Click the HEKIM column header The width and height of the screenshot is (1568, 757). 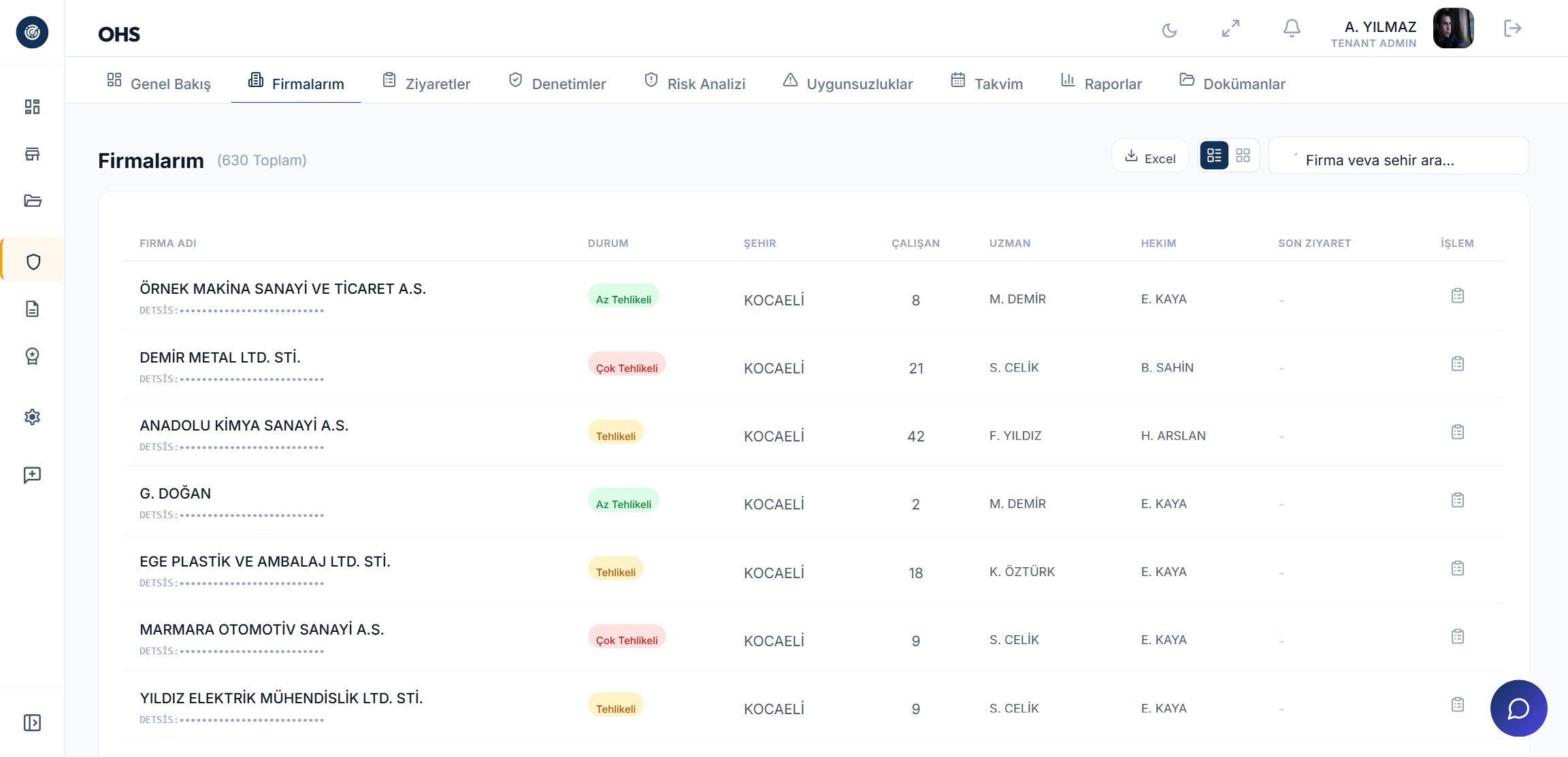(1158, 243)
